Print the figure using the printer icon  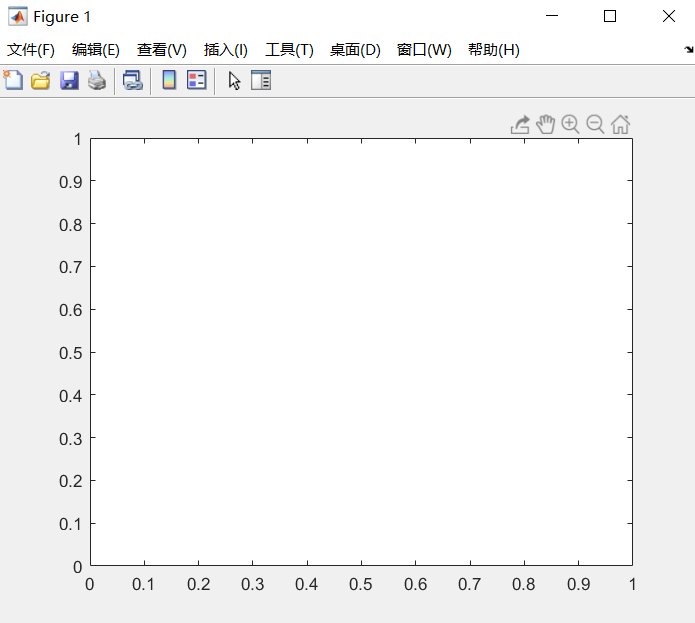[x=97, y=81]
